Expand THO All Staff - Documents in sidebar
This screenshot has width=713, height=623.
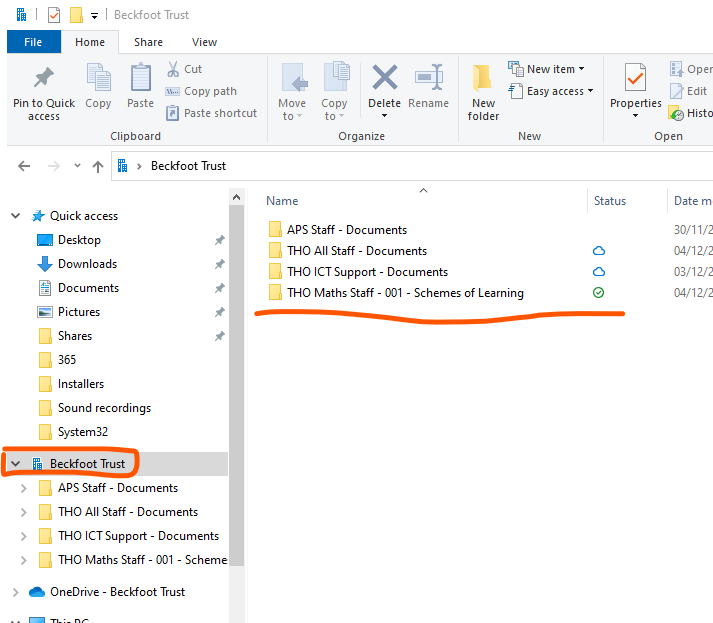coord(23,512)
